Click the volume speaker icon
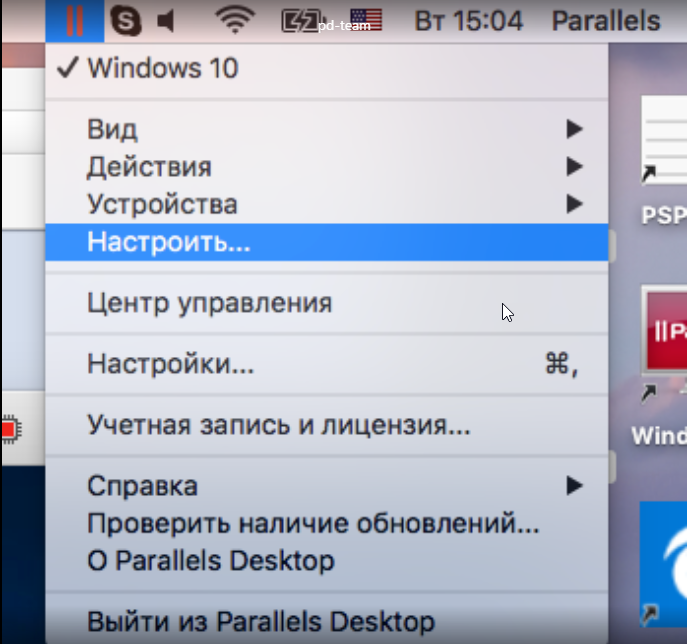 167,20
